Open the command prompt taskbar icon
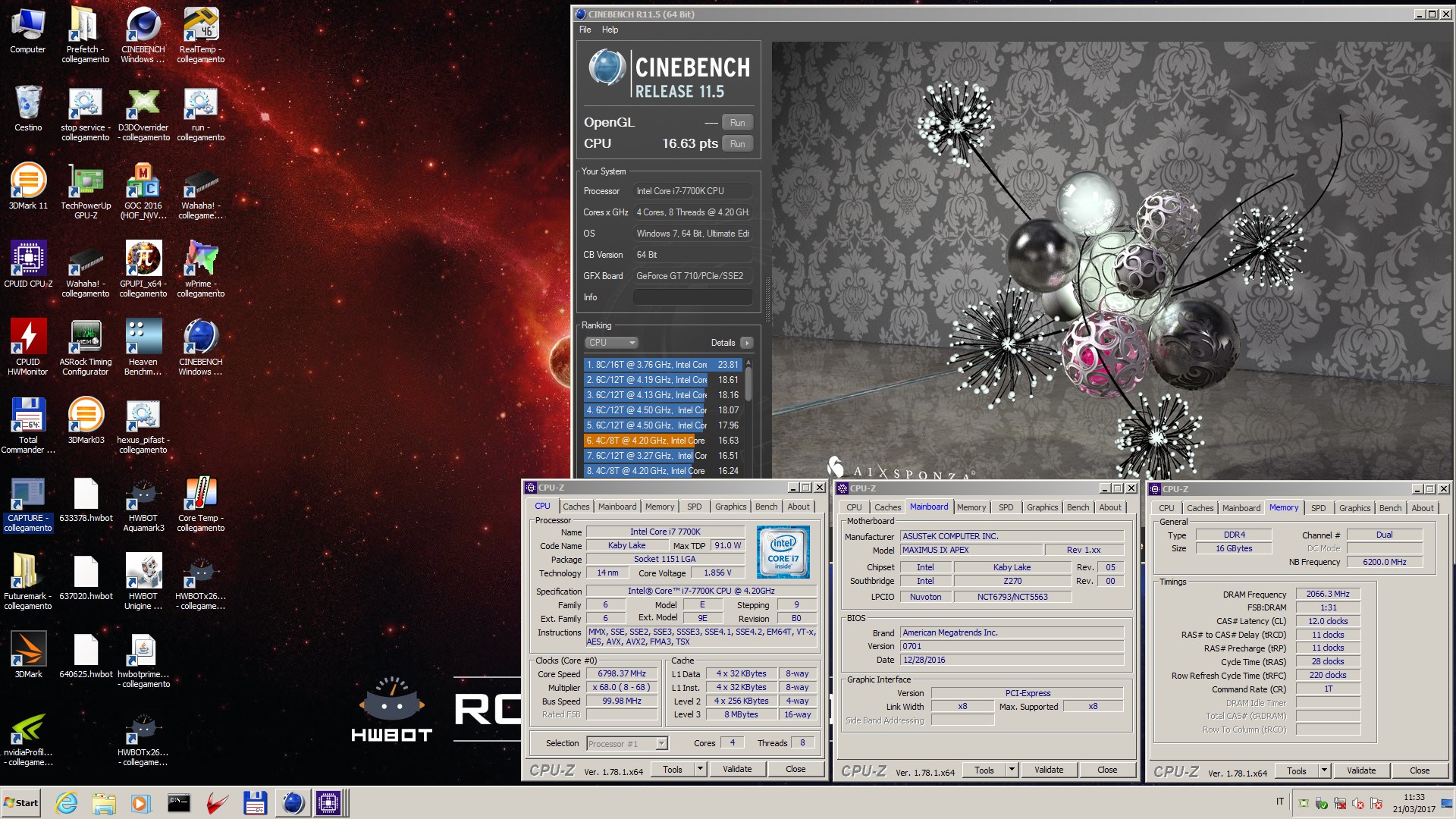The width and height of the screenshot is (1456, 819). click(x=179, y=802)
